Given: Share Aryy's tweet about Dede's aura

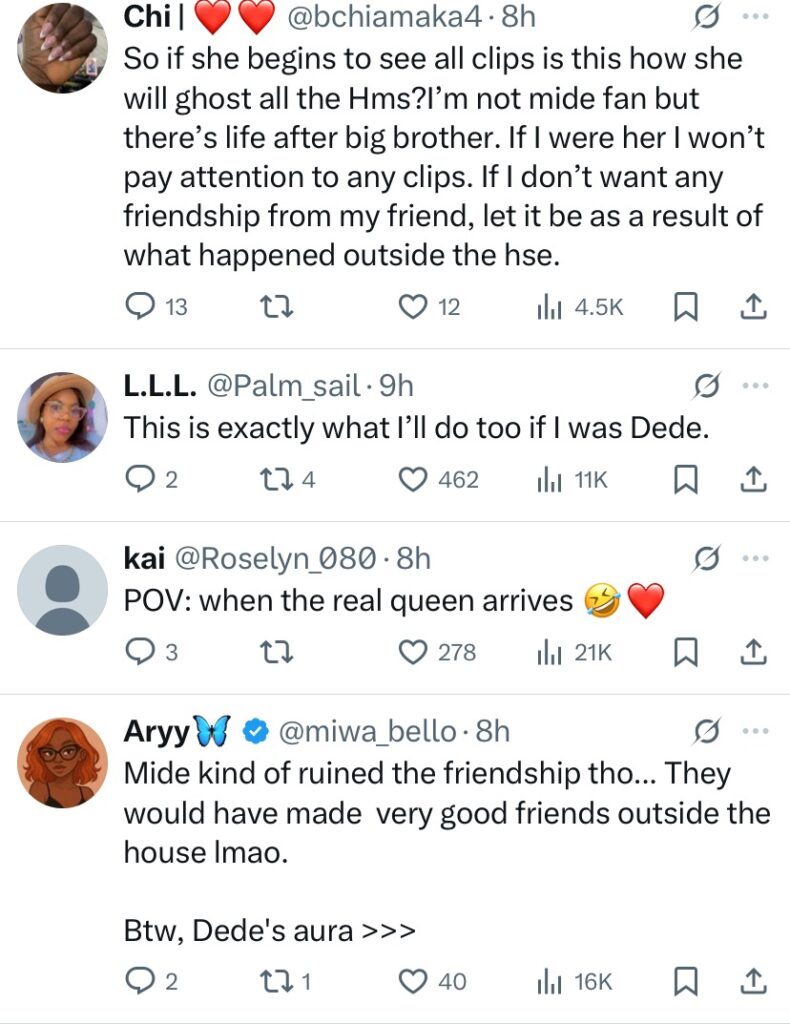Looking at the screenshot, I should [754, 982].
